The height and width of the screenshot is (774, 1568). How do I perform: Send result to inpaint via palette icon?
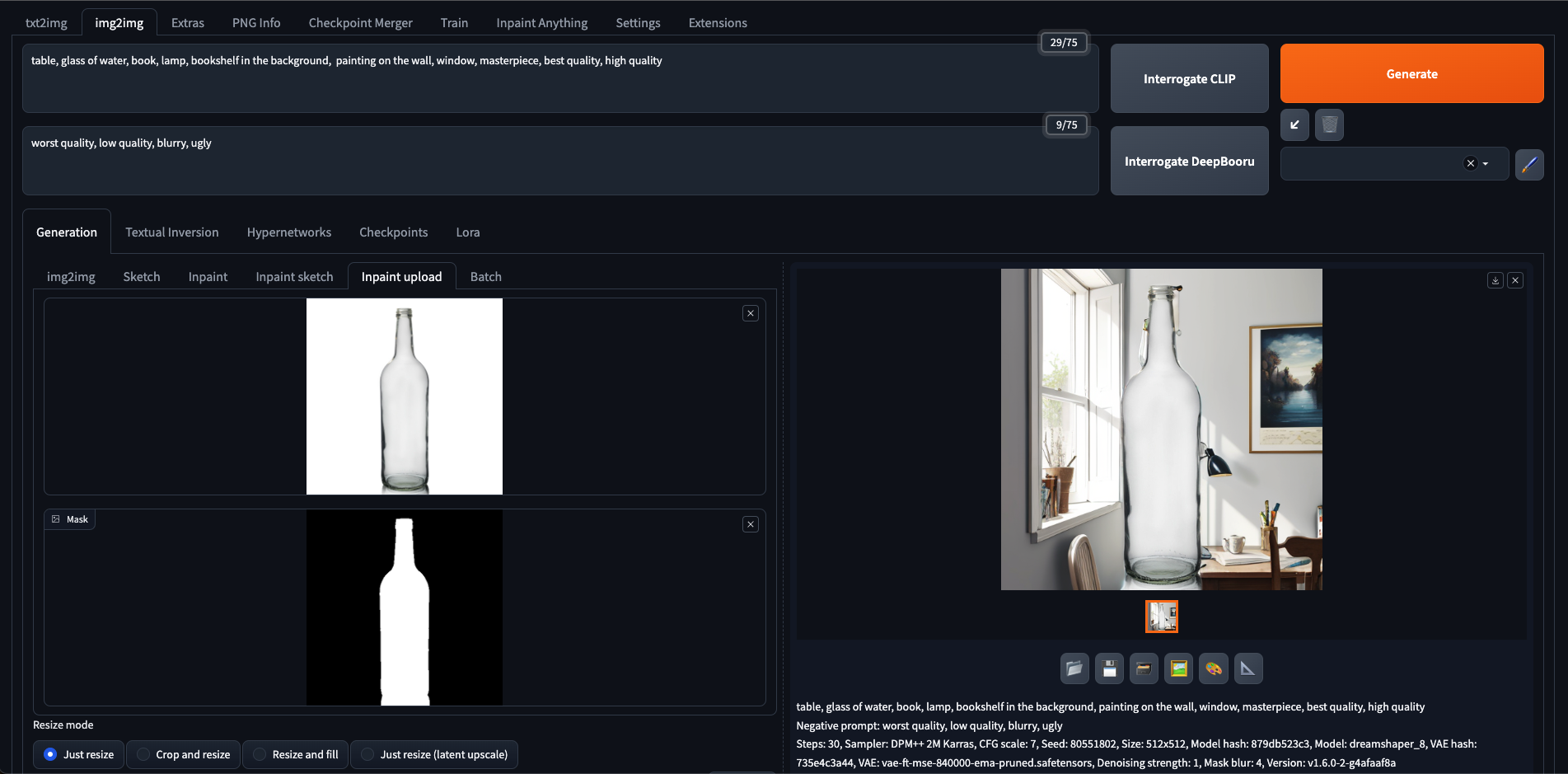click(1213, 668)
